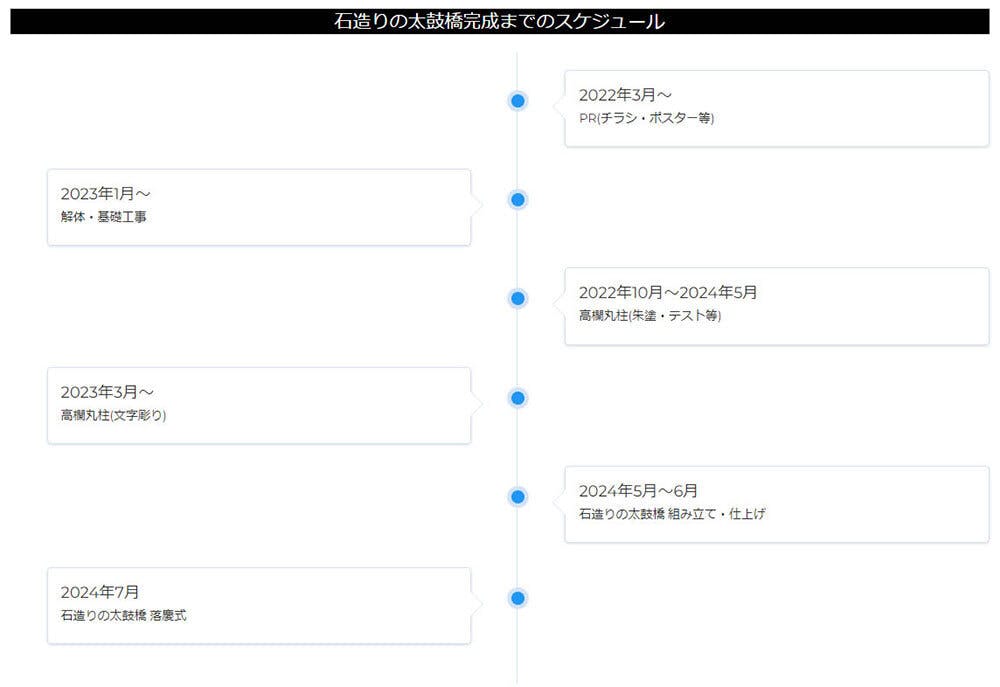Click the timeline dot beside 高欄丸柱(文字彫り)
1000x687 pixels.
(517, 398)
